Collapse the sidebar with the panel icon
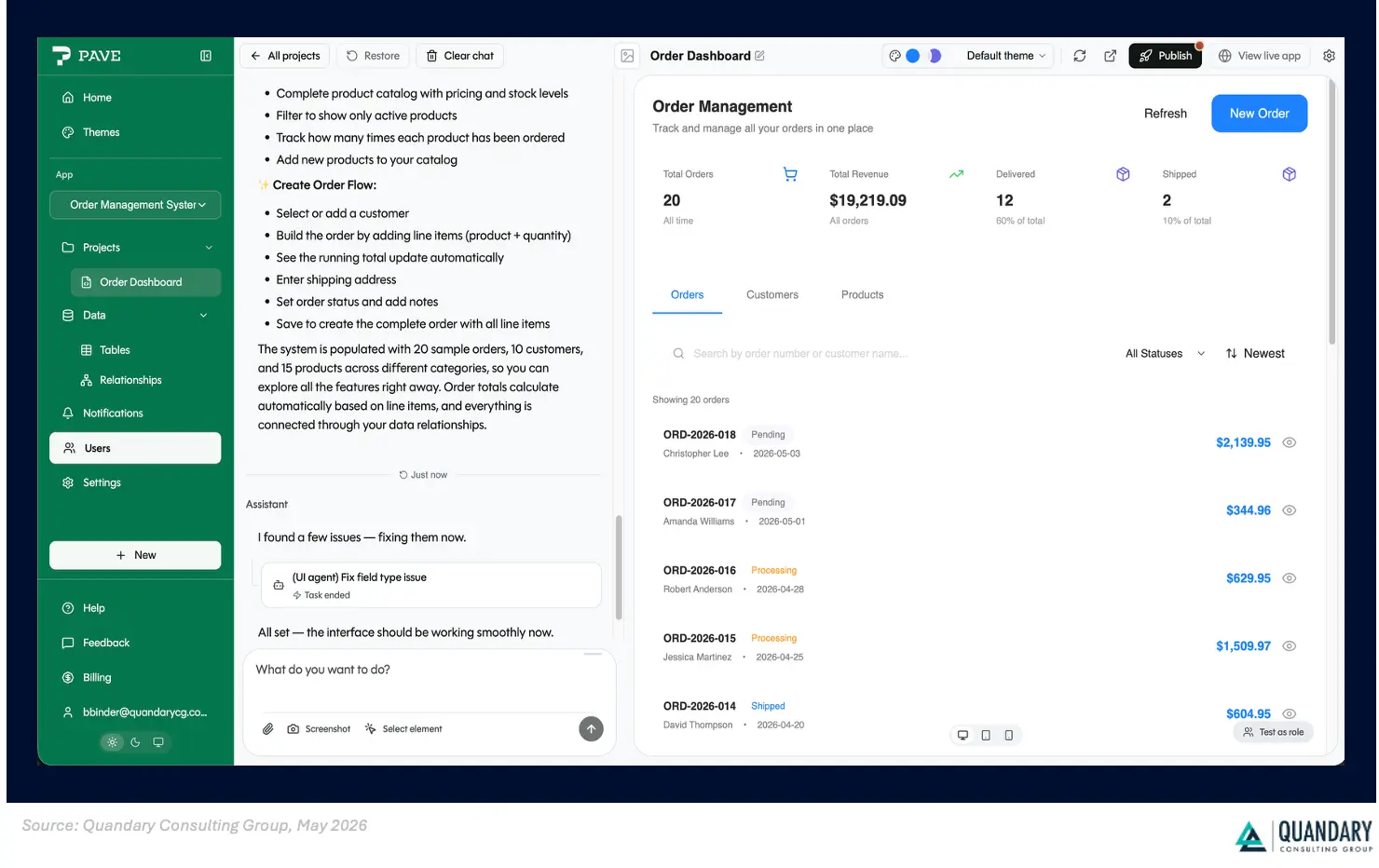Viewport: 1379px width, 868px height. (206, 56)
